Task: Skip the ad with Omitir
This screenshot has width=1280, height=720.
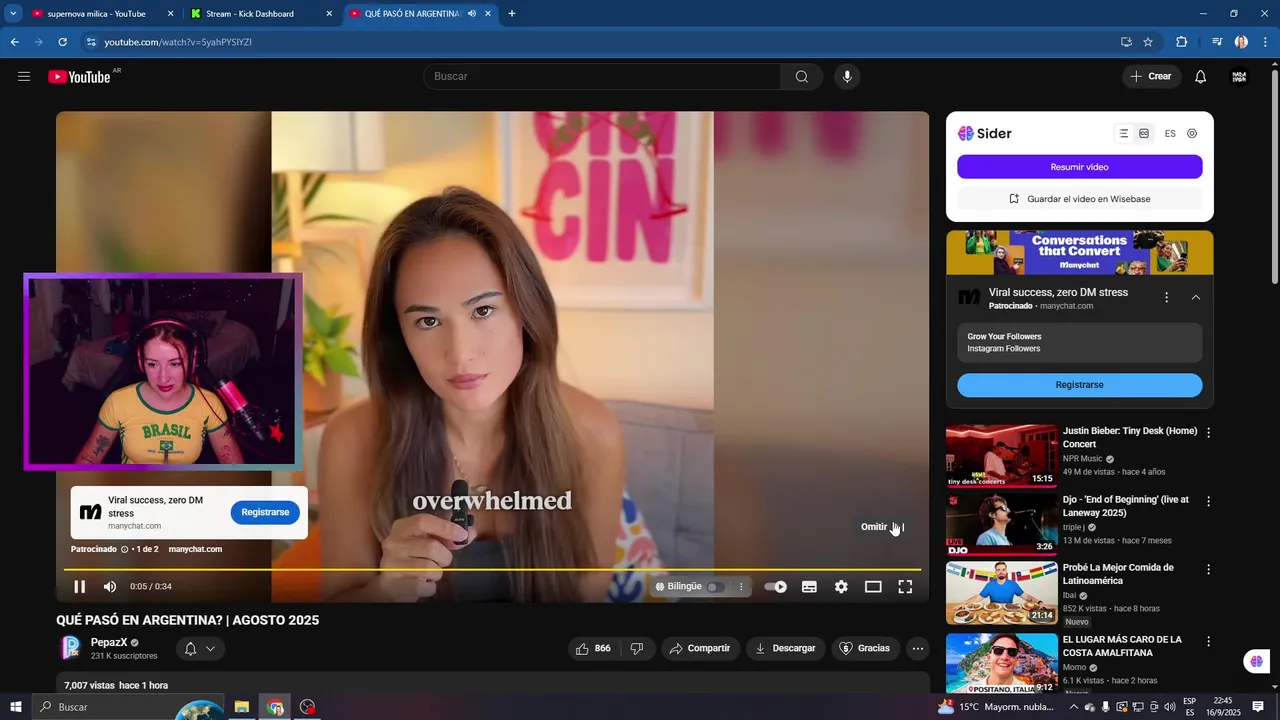Action: click(x=882, y=527)
